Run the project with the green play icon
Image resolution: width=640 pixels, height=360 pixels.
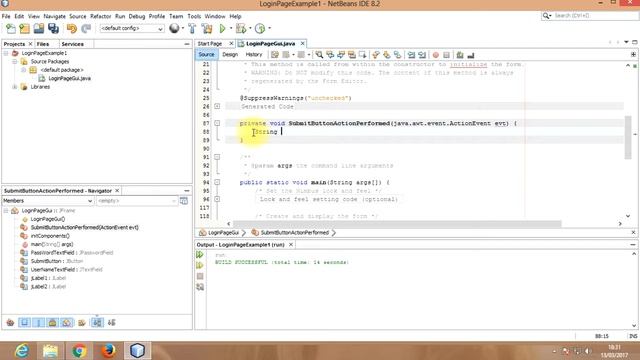[x=222, y=29]
